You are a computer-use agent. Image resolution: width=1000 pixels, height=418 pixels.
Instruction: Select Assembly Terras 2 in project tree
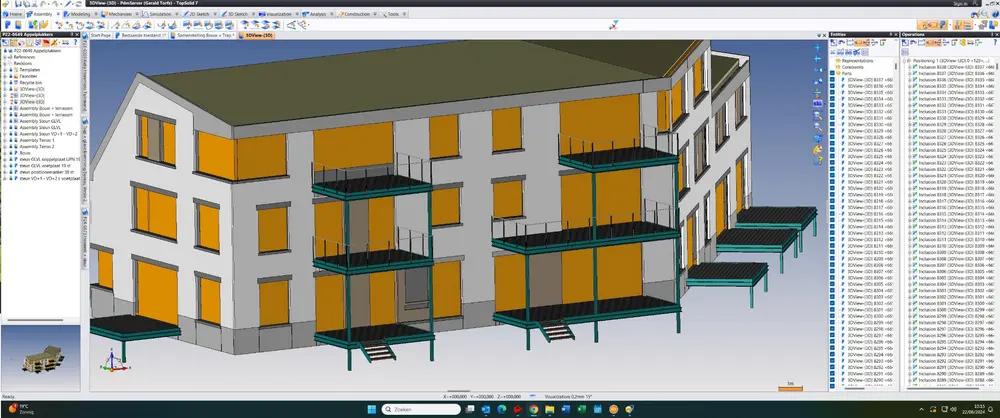click(x=37, y=146)
